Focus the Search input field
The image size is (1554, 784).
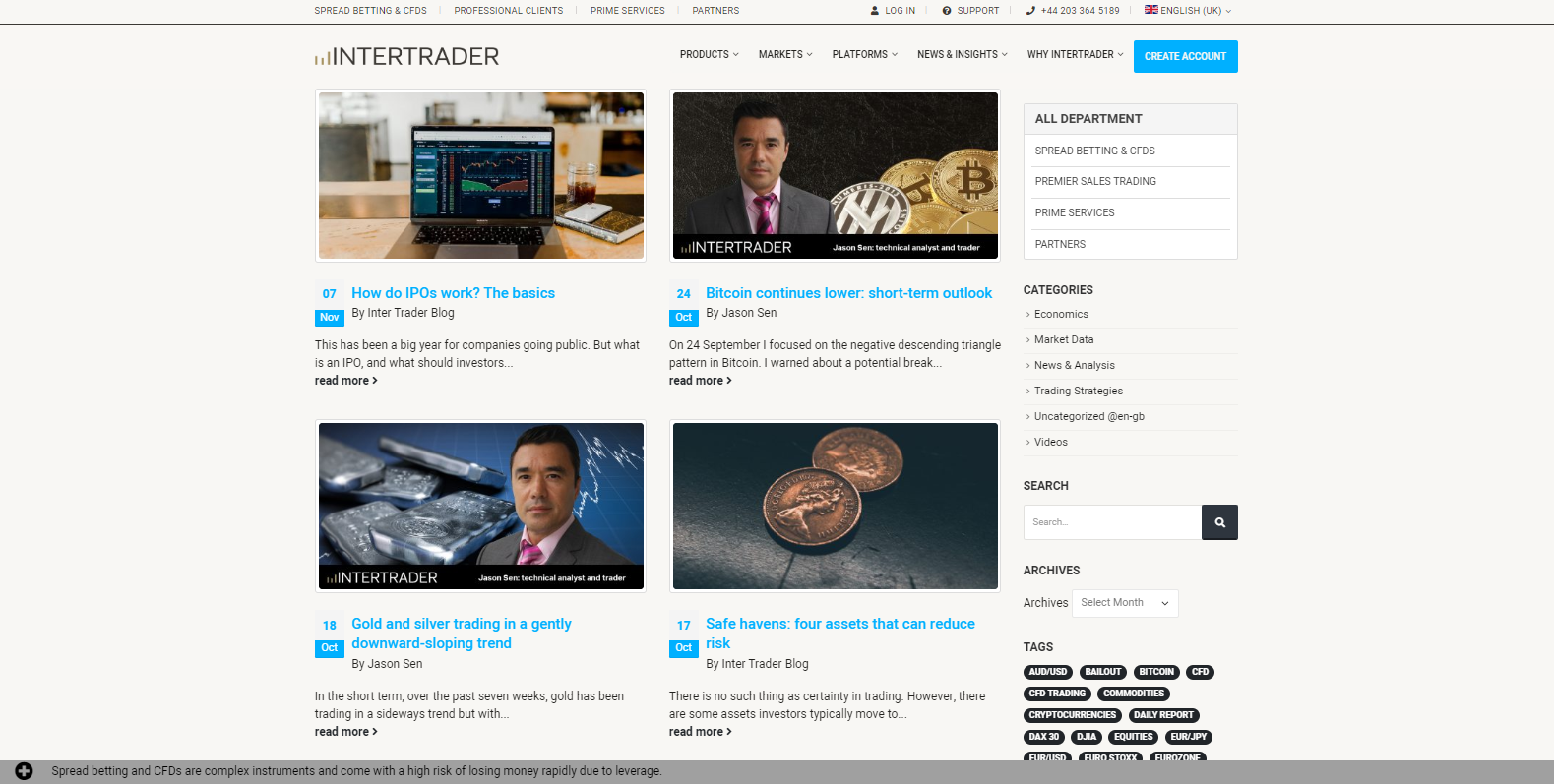click(1112, 522)
